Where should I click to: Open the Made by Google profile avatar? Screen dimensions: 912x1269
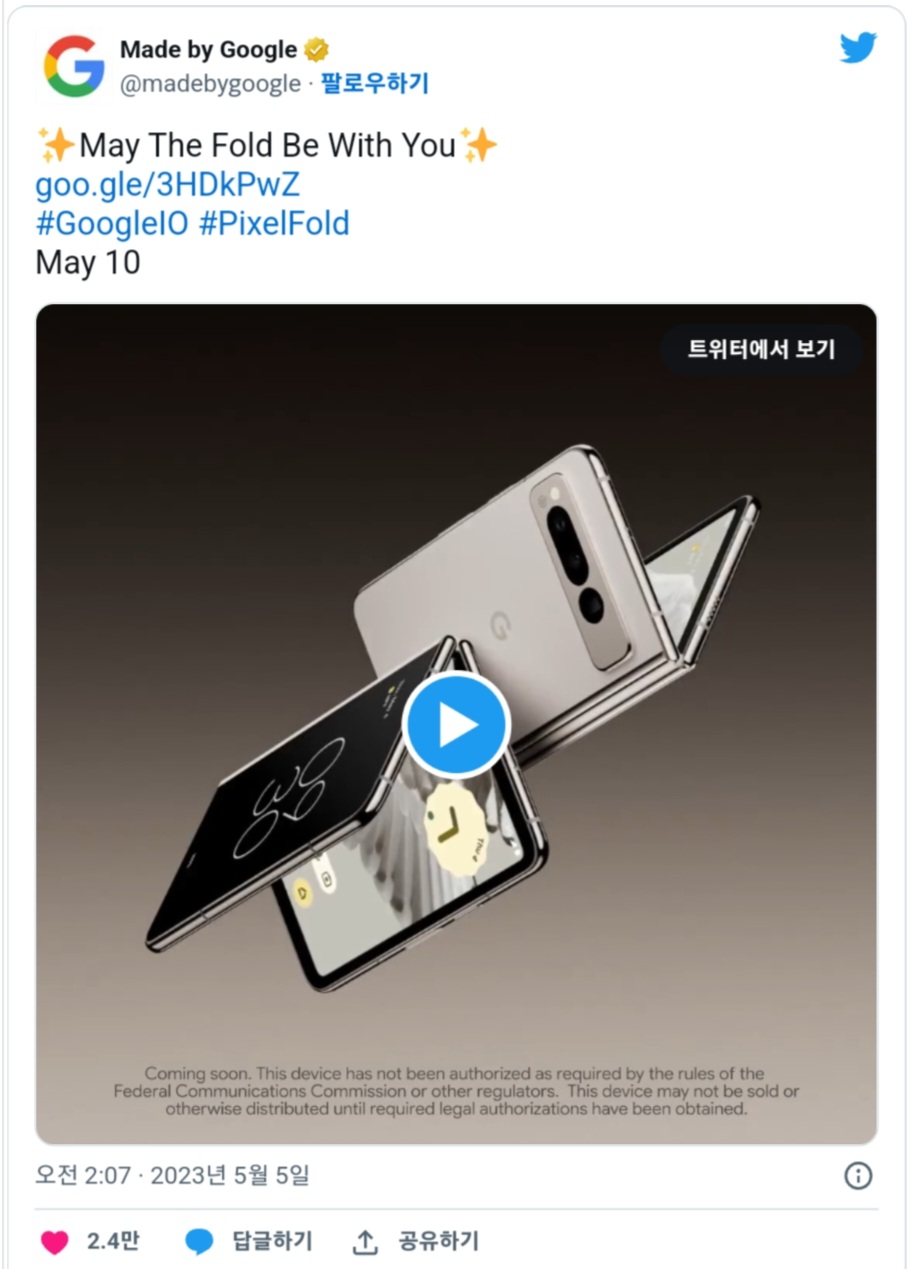point(74,66)
